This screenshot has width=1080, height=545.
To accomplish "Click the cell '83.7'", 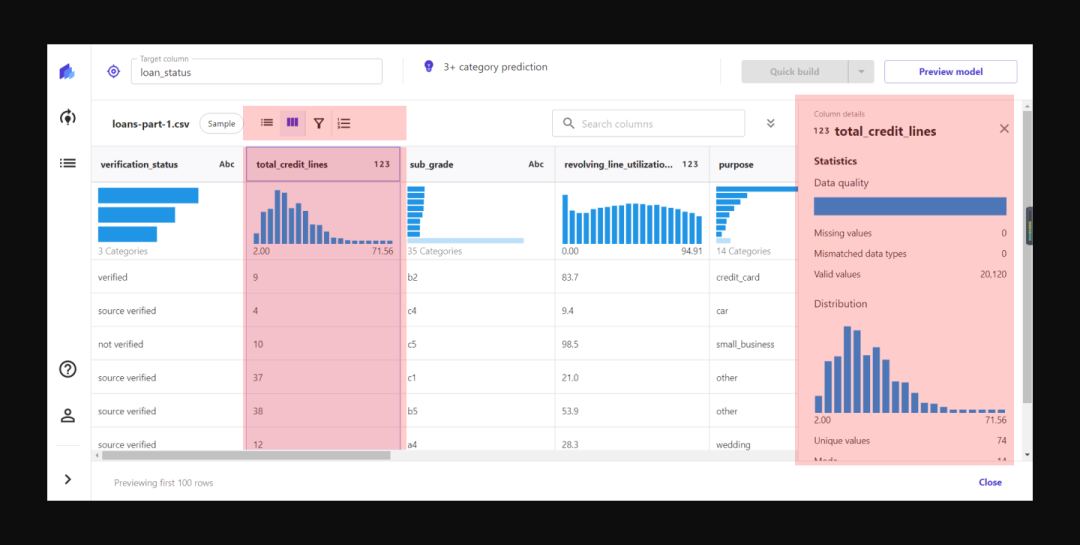I will click(x=571, y=277).
